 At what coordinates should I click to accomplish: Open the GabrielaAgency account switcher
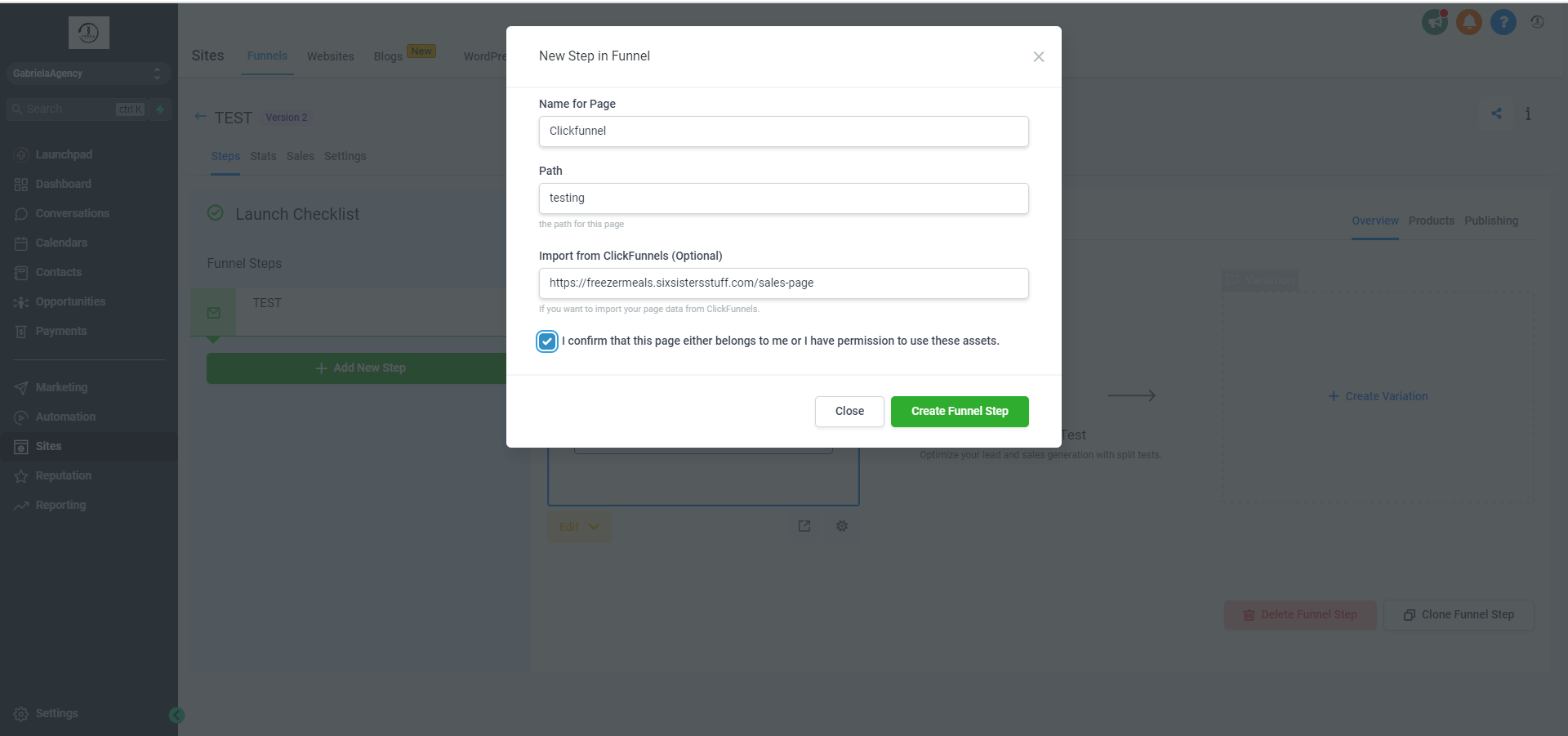(x=87, y=73)
